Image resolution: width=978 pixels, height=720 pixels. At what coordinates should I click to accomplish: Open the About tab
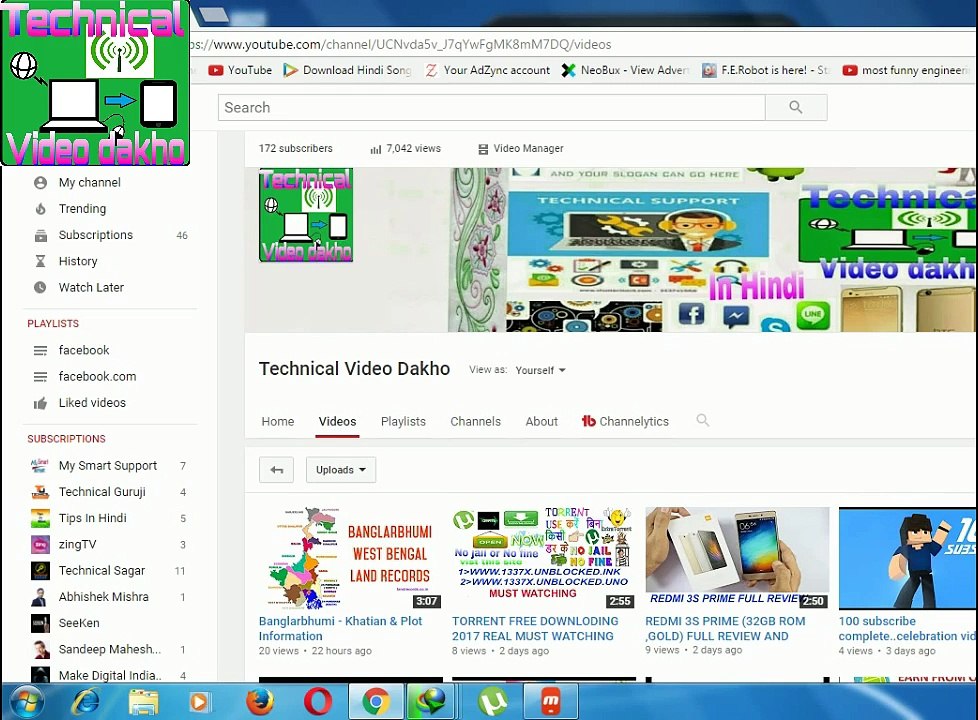pos(541,422)
